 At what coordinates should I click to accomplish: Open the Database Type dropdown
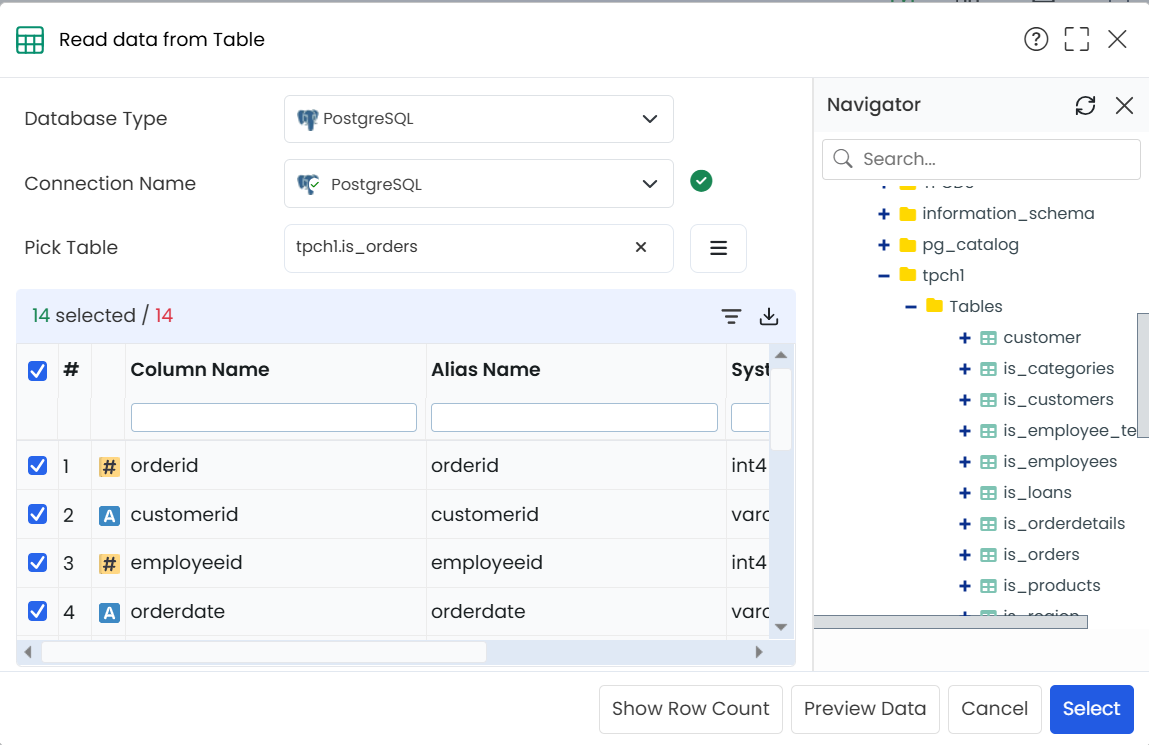(479, 119)
